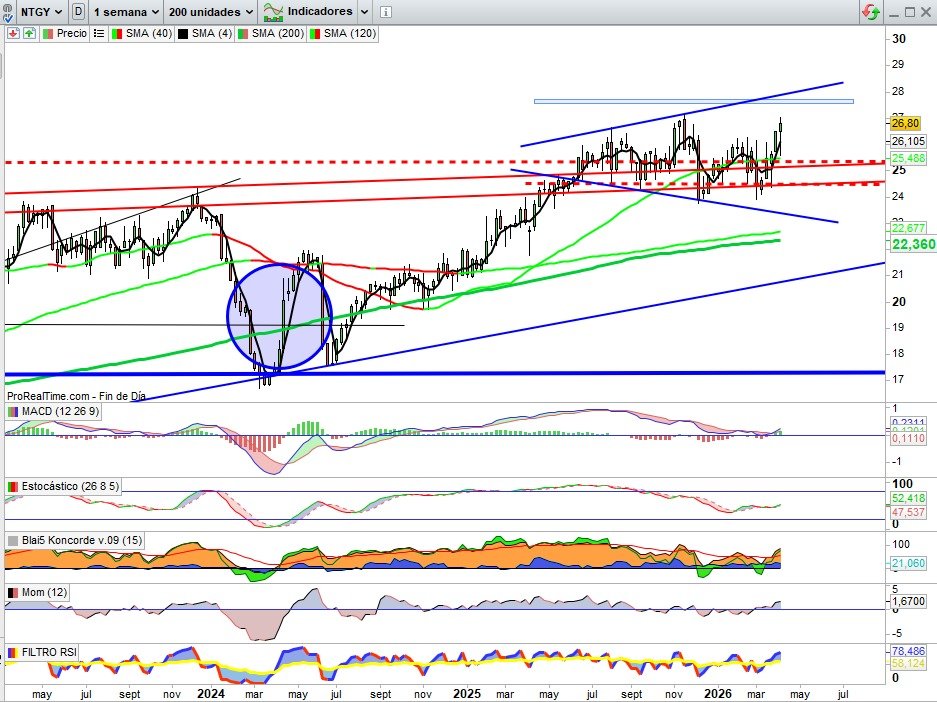Screen dimensions: 937x702
Task: Open MACD (12 26 9) panel settings
Action: point(53,411)
